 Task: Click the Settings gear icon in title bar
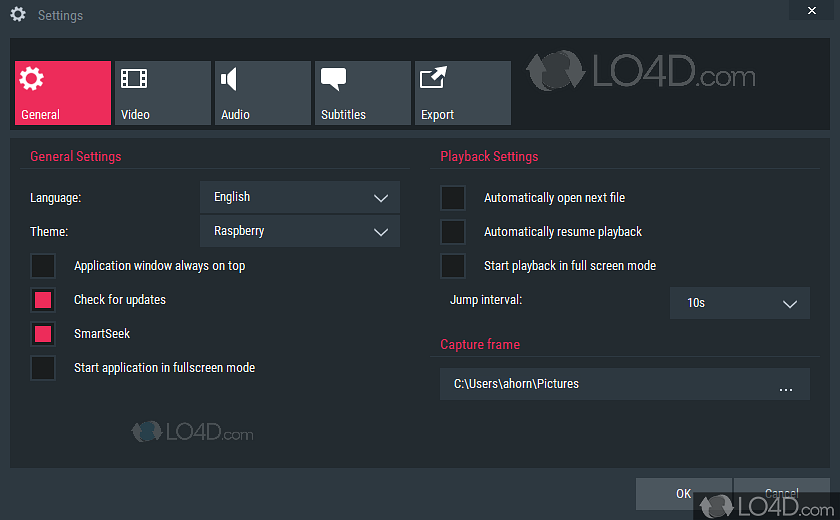pyautogui.click(x=17, y=15)
